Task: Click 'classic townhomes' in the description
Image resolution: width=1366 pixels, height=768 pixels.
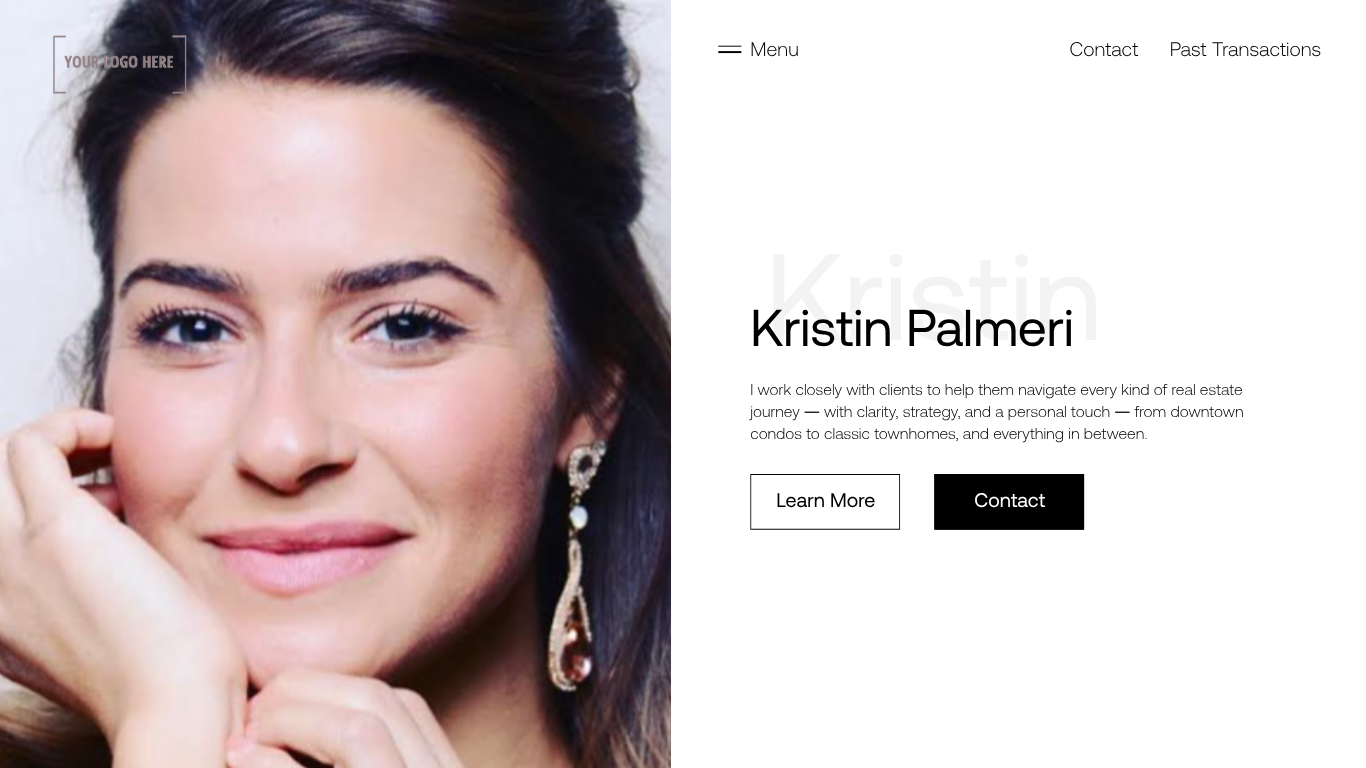Action: [889, 434]
